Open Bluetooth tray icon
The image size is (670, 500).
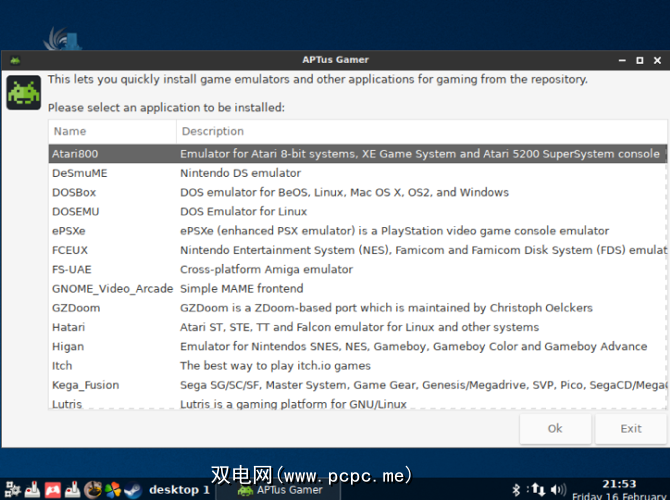tap(516, 490)
